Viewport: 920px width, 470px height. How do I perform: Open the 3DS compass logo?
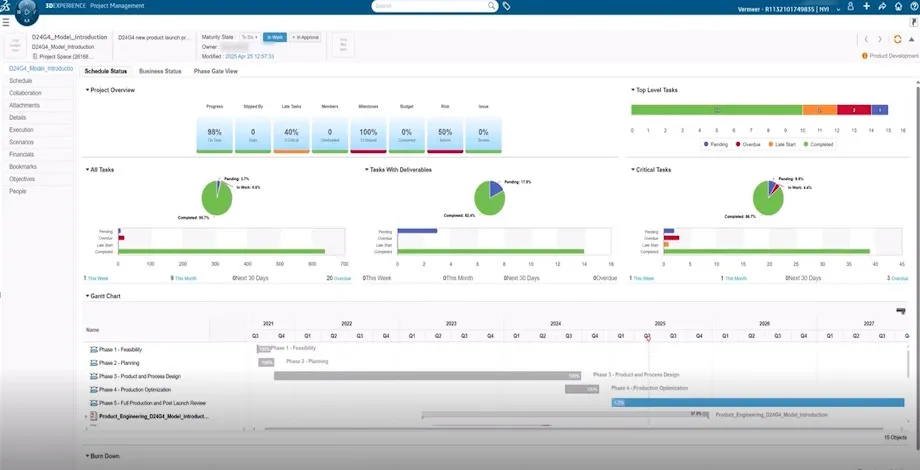point(5,6)
